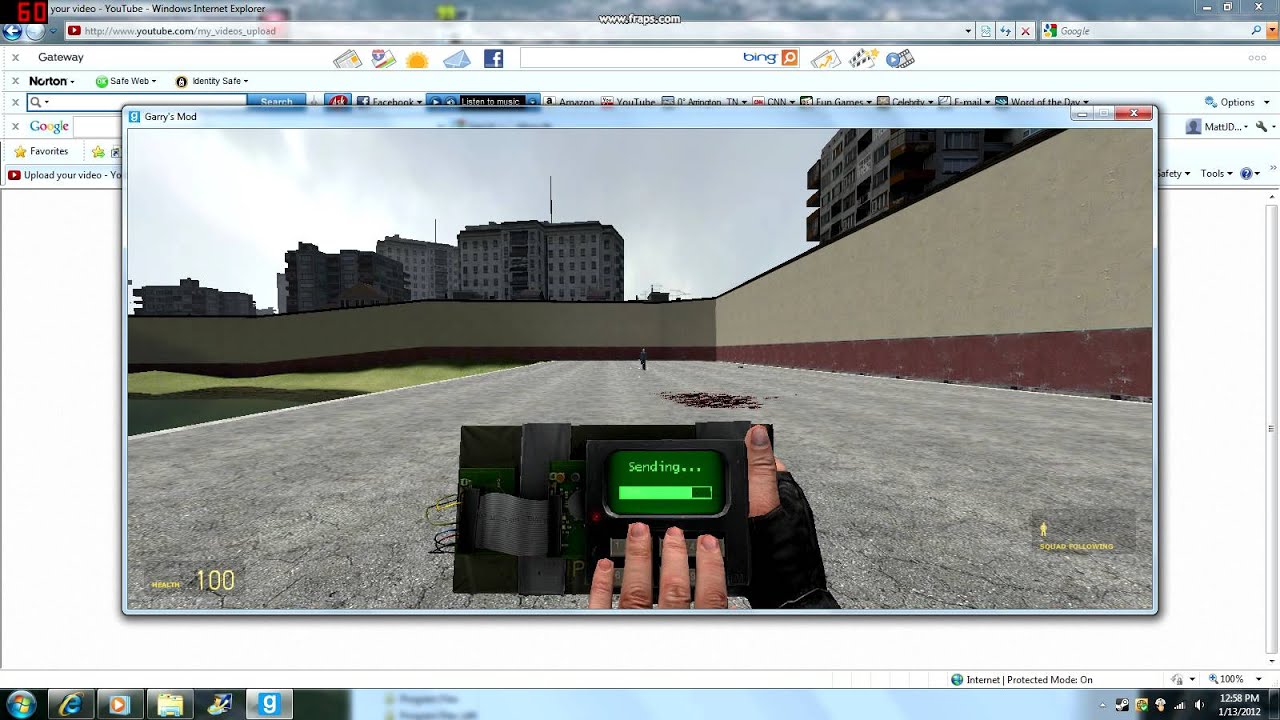The image size is (1280, 720).
Task: Click the YouTube toolbar link
Action: (628, 101)
